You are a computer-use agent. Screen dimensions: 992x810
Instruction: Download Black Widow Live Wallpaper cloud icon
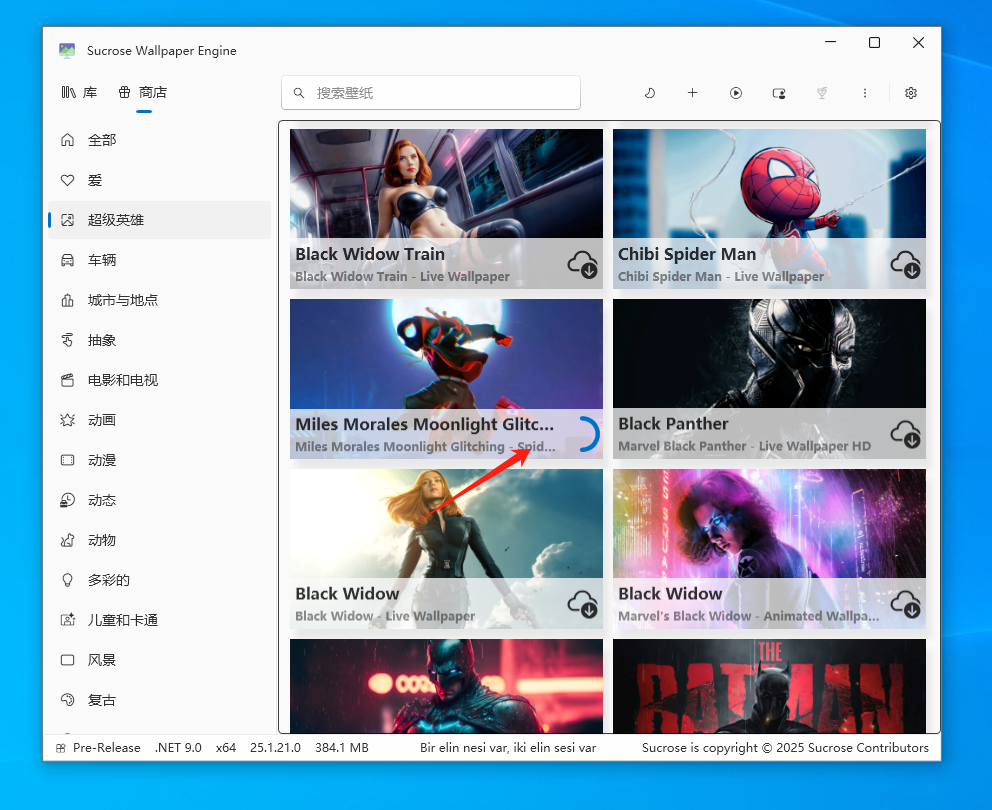(583, 604)
